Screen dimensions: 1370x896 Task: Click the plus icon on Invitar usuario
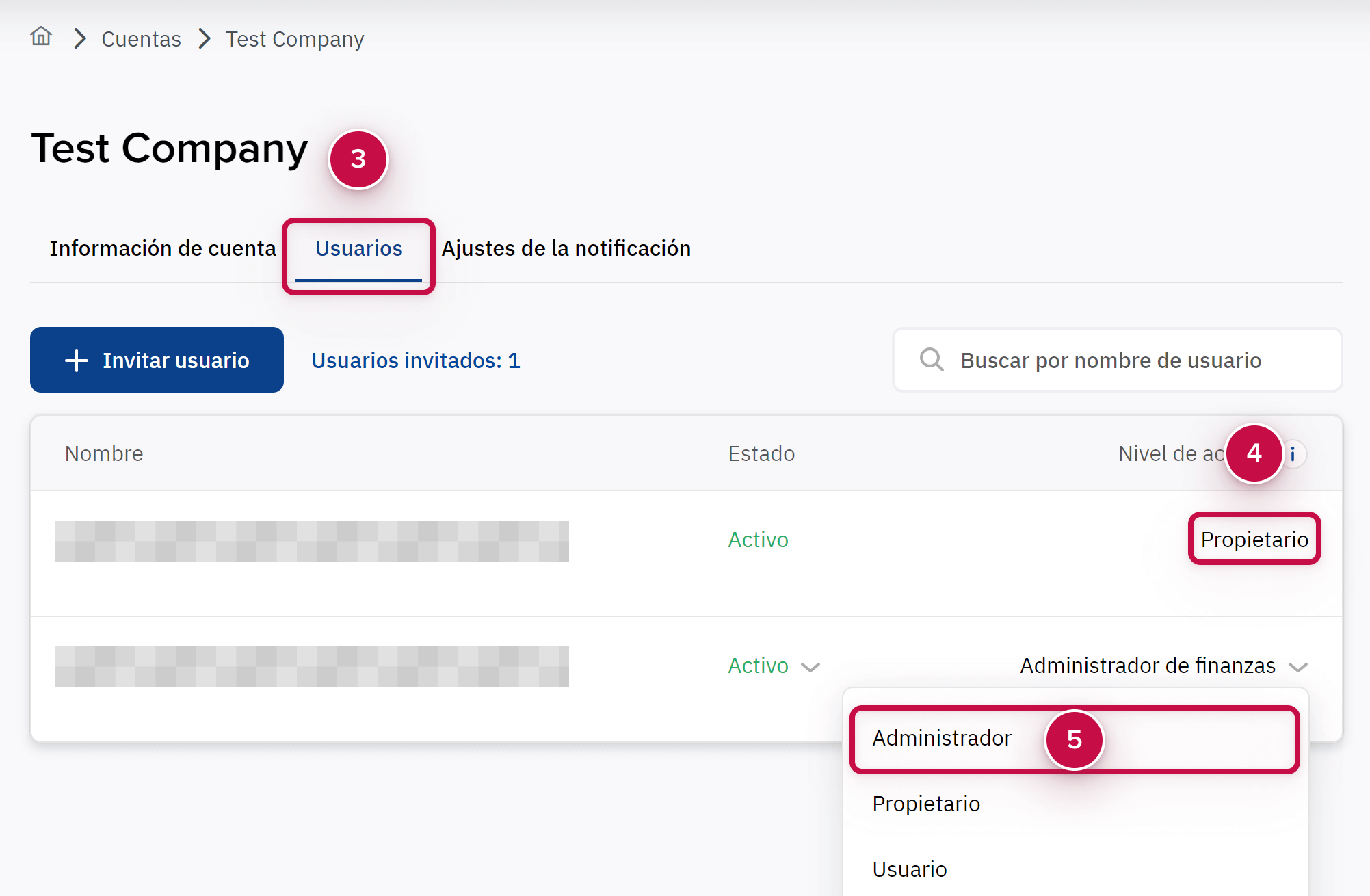[77, 360]
